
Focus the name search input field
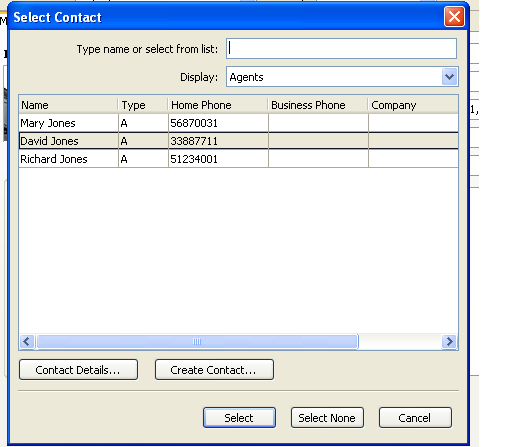click(341, 49)
